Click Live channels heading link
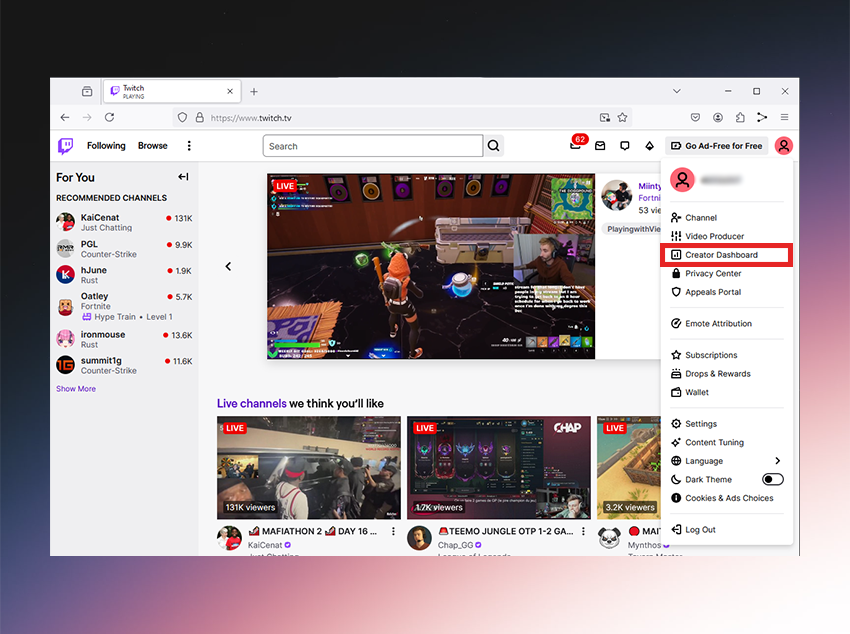This screenshot has width=850, height=634. tap(252, 403)
